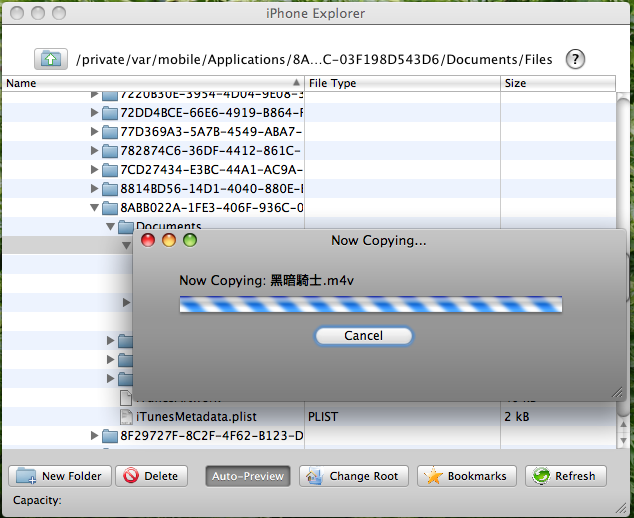Minimize the Now Copying dialog

(x=169, y=240)
